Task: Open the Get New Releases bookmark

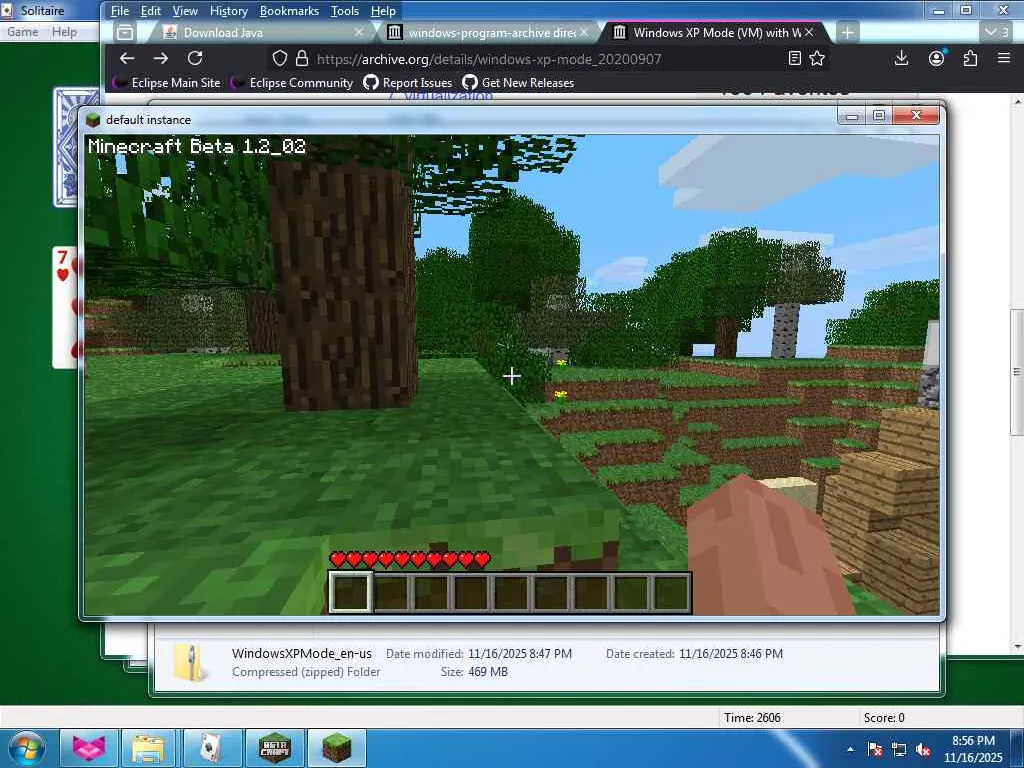Action: pyautogui.click(x=519, y=82)
